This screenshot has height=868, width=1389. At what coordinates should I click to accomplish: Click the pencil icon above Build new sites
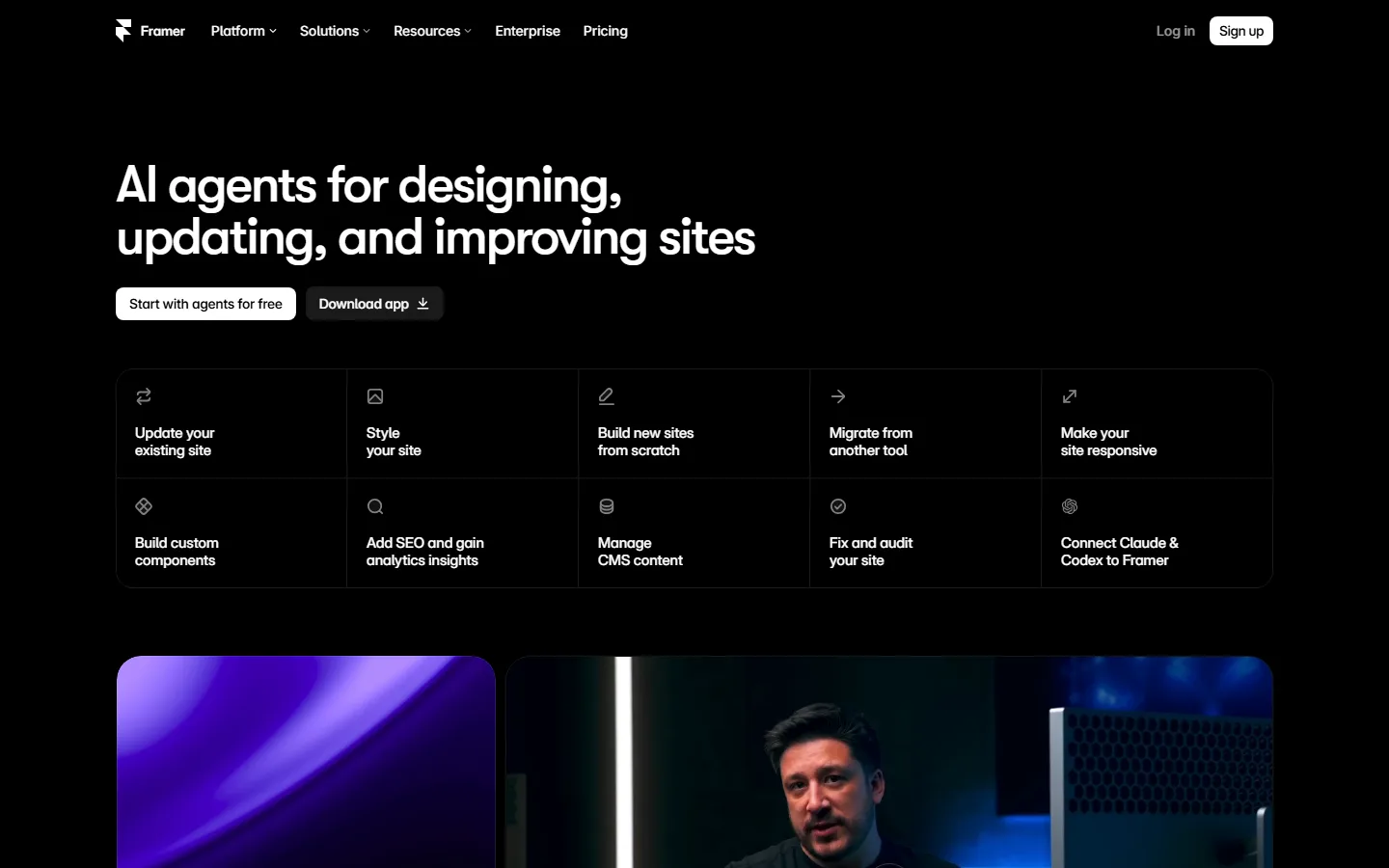[607, 396]
